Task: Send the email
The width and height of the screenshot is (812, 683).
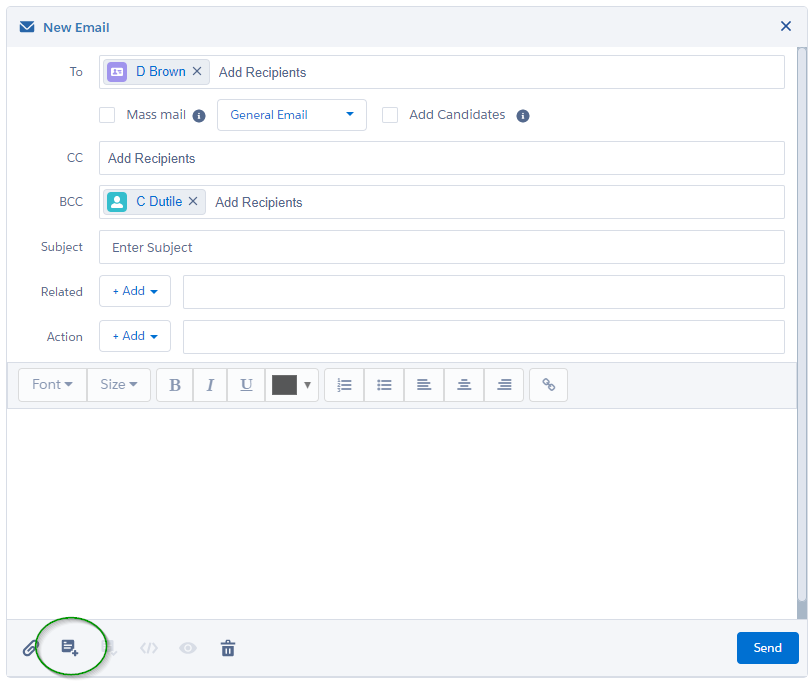Action: coord(767,647)
